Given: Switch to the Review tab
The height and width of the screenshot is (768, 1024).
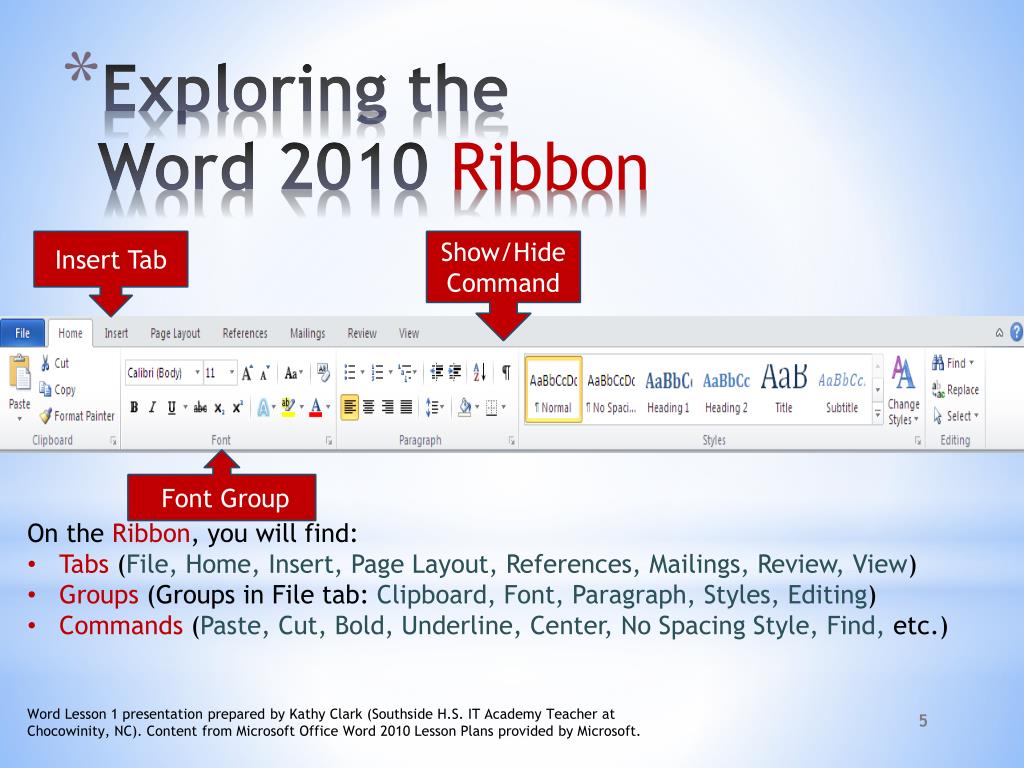Looking at the screenshot, I should (362, 333).
